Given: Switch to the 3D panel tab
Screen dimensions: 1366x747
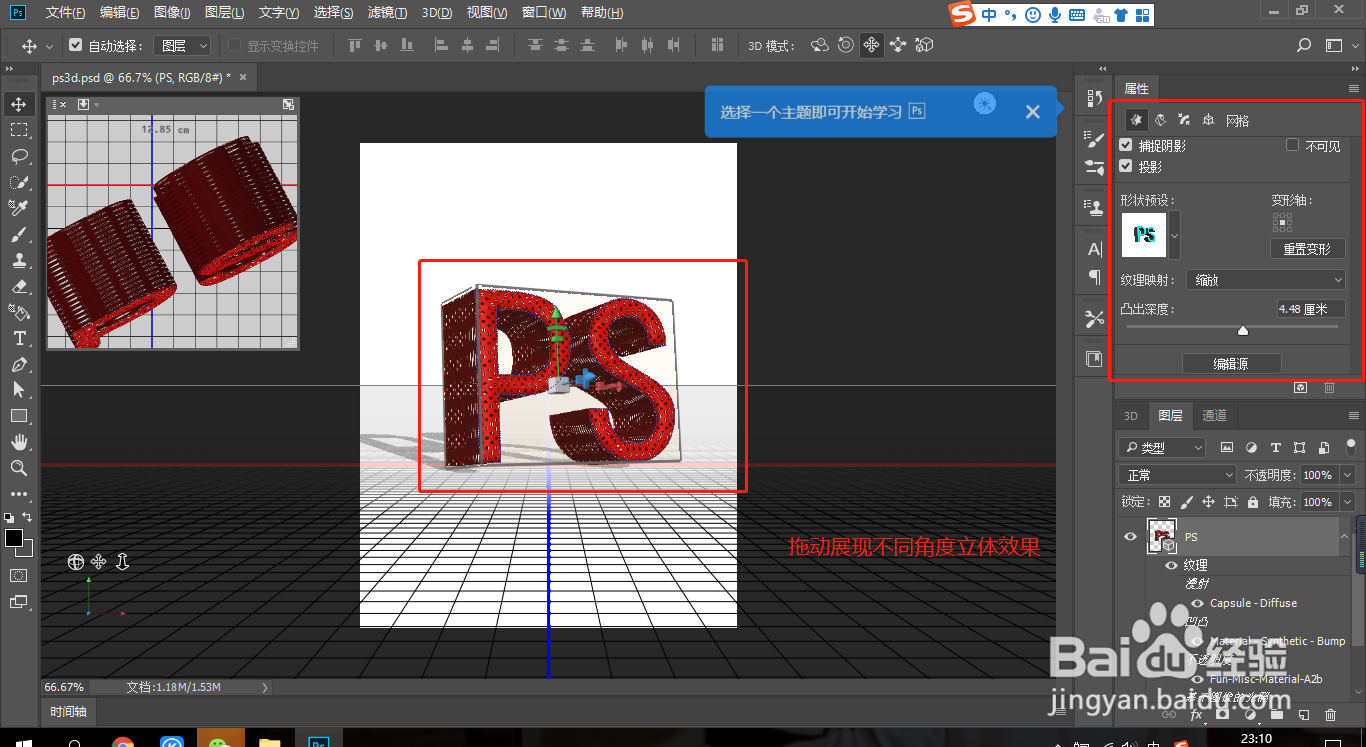Looking at the screenshot, I should pos(1131,416).
